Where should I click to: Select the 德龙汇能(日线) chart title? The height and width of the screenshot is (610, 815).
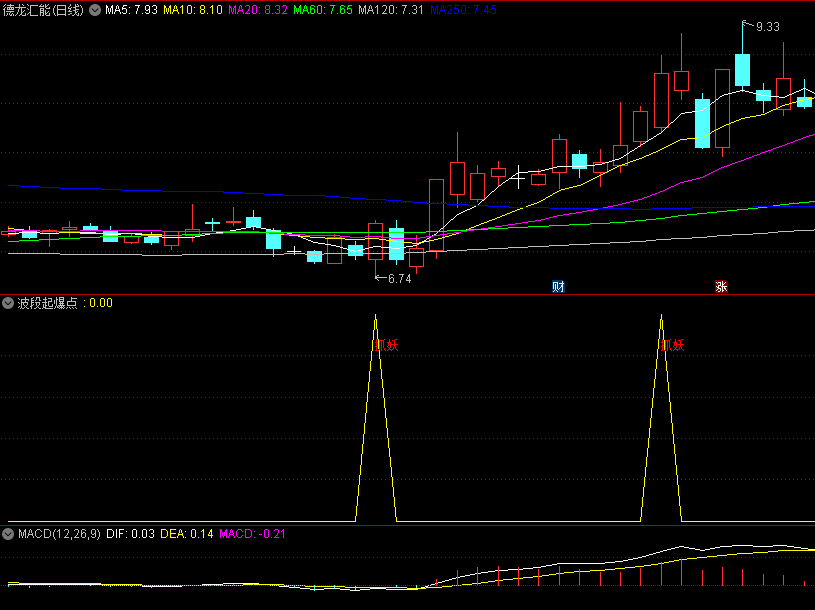[x=43, y=10]
